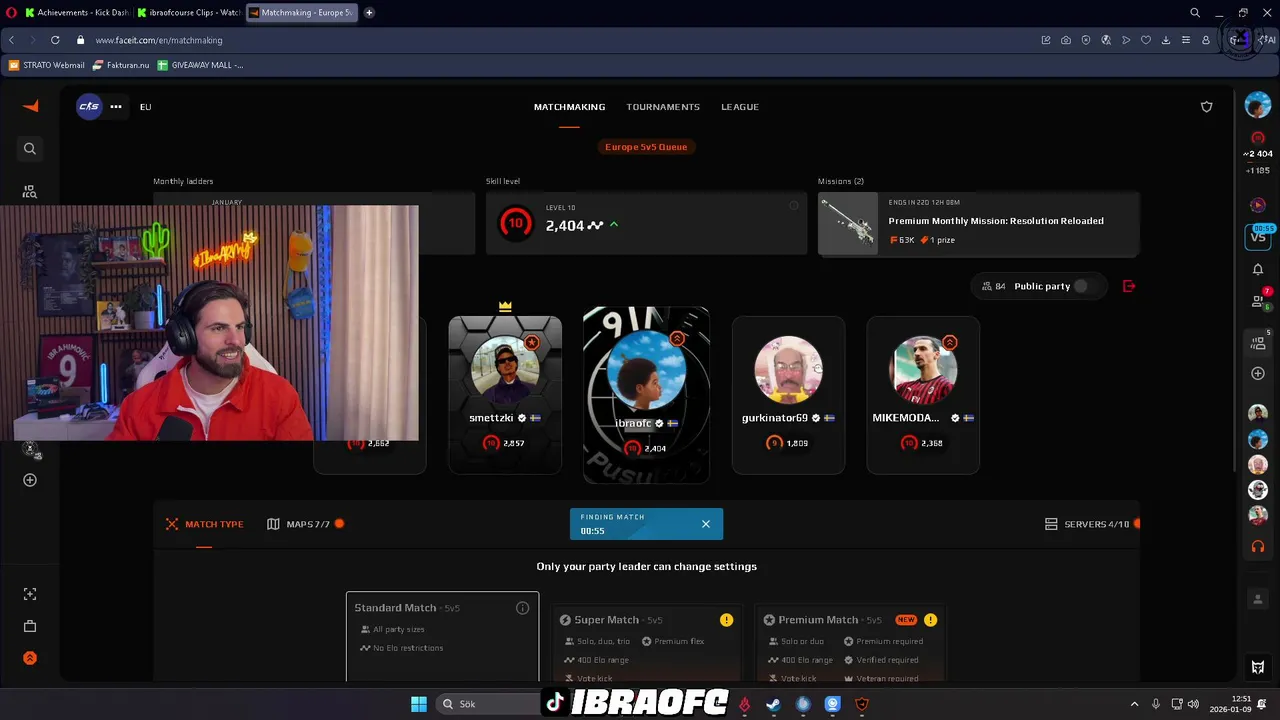Open profile avatar at top right

pyautogui.click(x=1258, y=105)
